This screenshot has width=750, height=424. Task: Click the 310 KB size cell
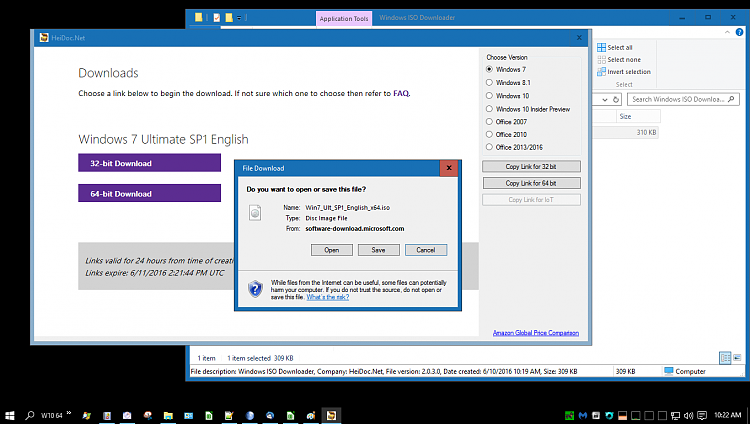646,133
